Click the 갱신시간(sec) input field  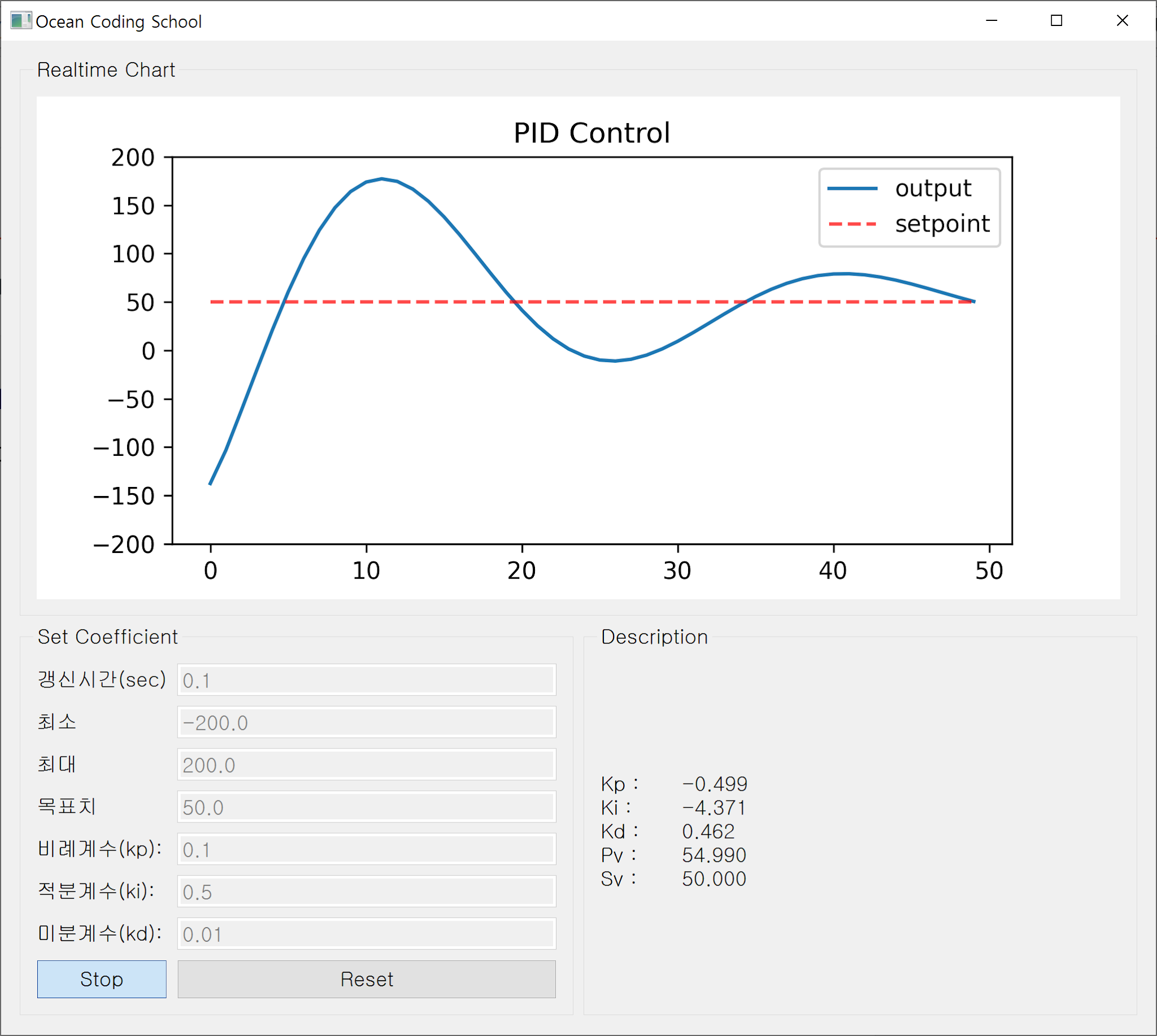367,680
